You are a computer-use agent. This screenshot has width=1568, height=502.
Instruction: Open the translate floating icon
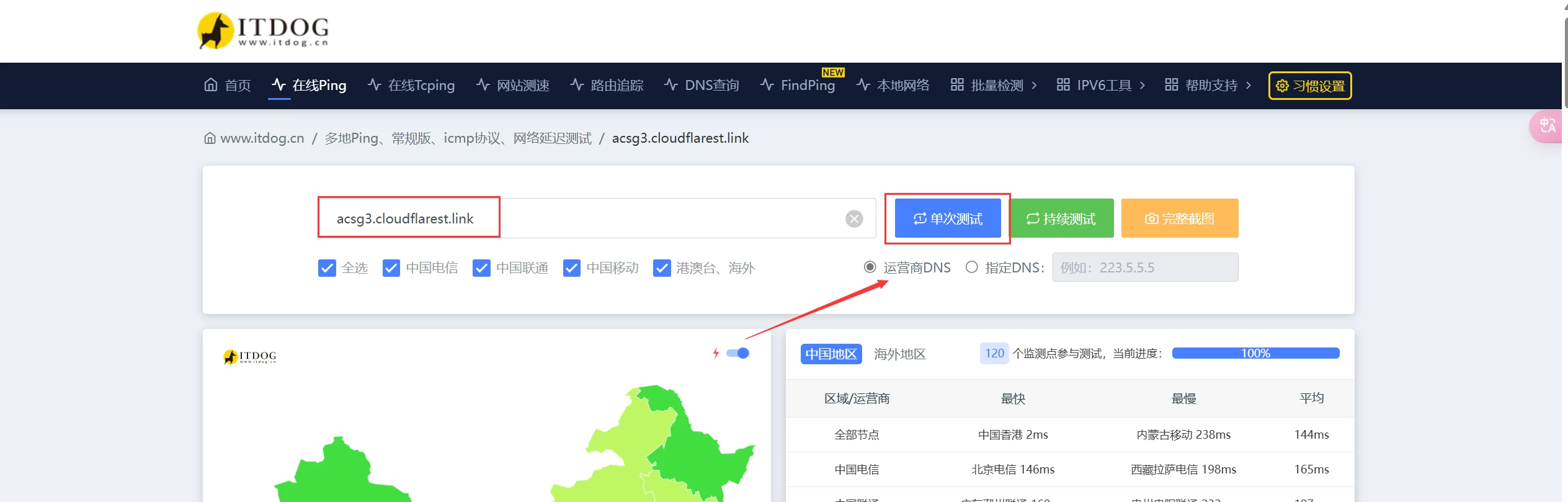(1547, 126)
